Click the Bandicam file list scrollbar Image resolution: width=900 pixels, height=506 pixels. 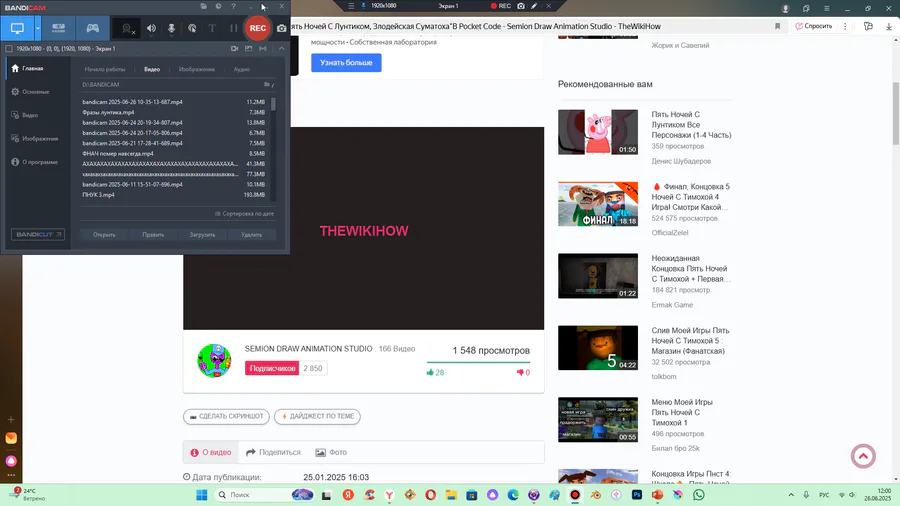pyautogui.click(x=273, y=104)
